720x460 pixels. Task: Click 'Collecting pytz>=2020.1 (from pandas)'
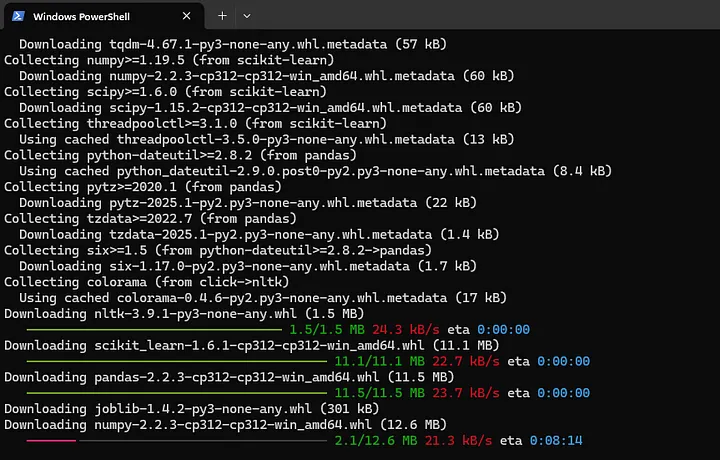pyautogui.click(x=143, y=187)
